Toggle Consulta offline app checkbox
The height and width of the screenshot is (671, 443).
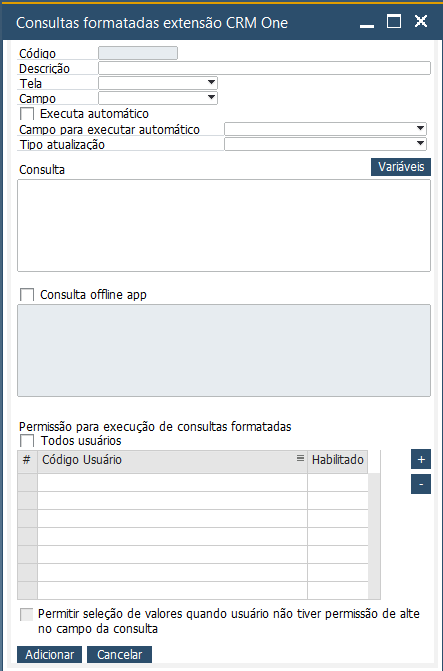coord(27,295)
